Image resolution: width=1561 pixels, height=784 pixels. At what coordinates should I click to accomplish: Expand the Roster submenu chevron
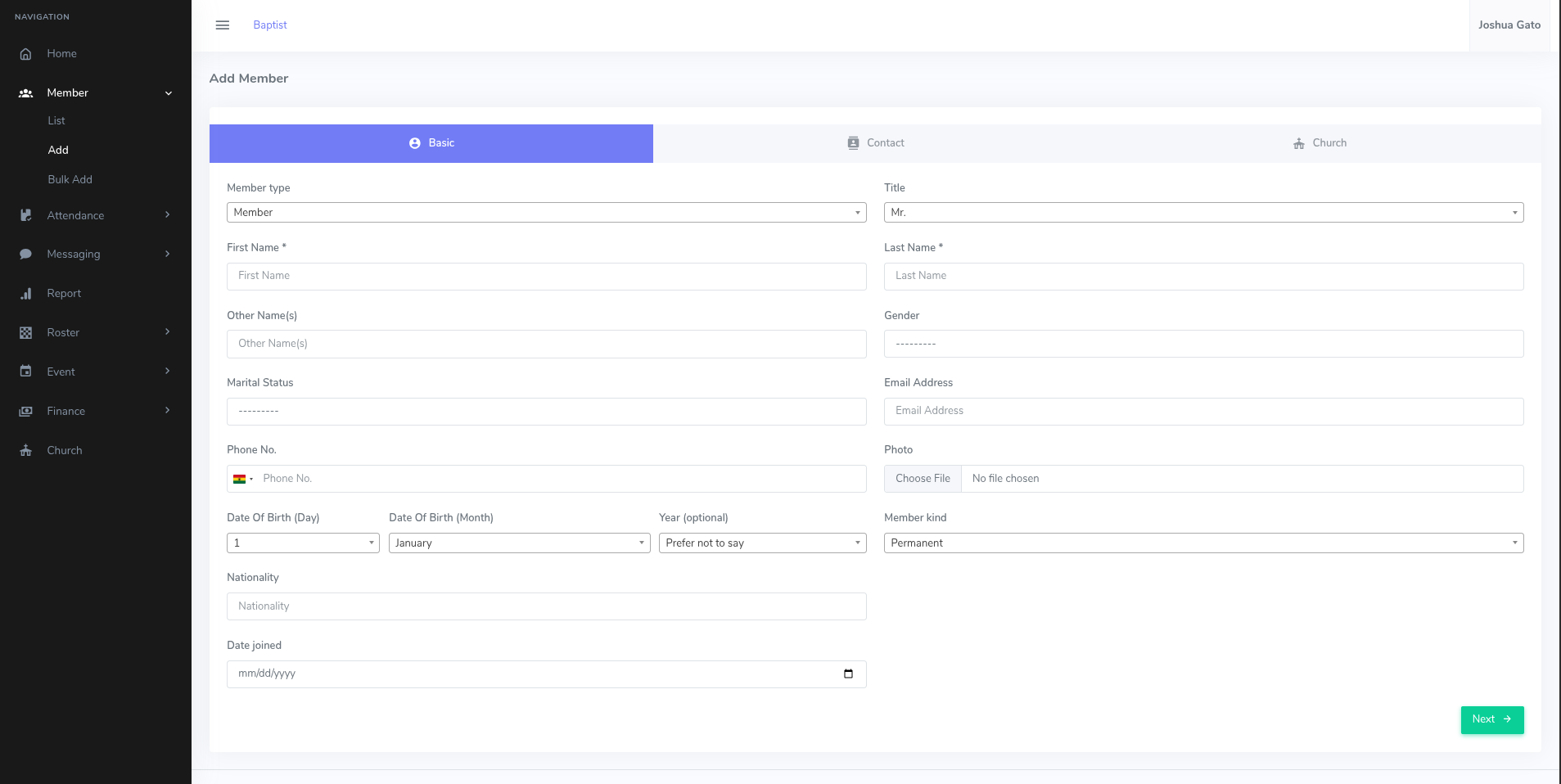pyautogui.click(x=168, y=332)
